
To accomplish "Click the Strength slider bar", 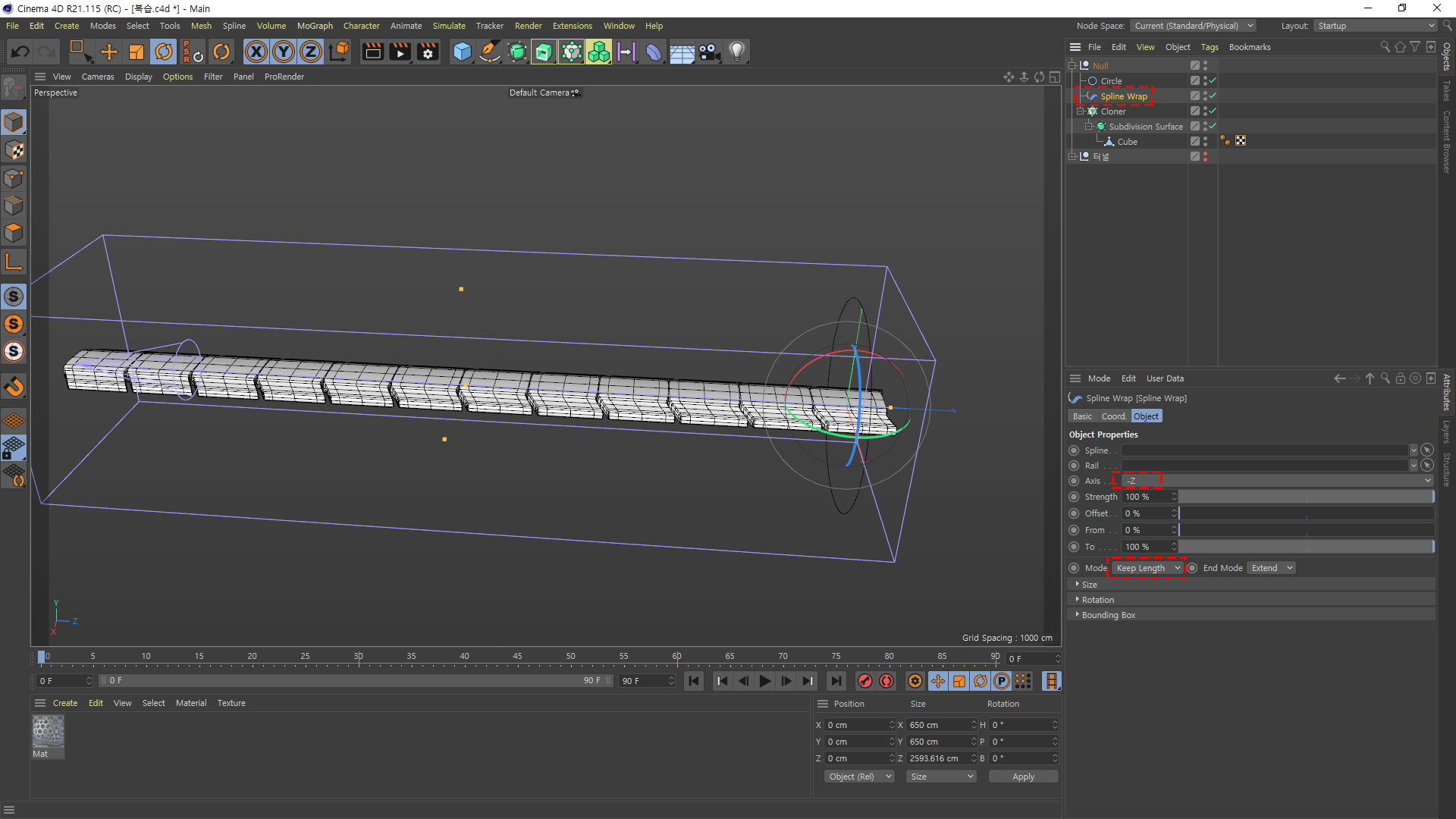I will point(1306,497).
